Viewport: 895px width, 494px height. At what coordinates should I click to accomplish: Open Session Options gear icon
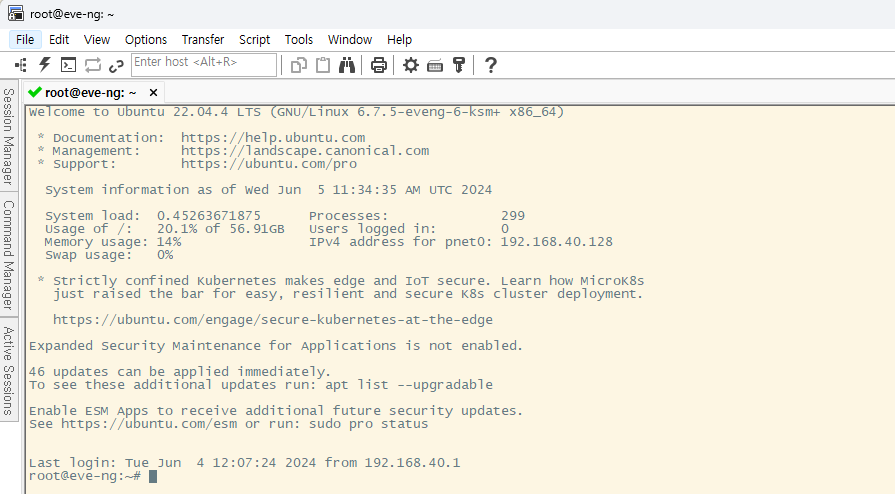pyautogui.click(x=410, y=65)
